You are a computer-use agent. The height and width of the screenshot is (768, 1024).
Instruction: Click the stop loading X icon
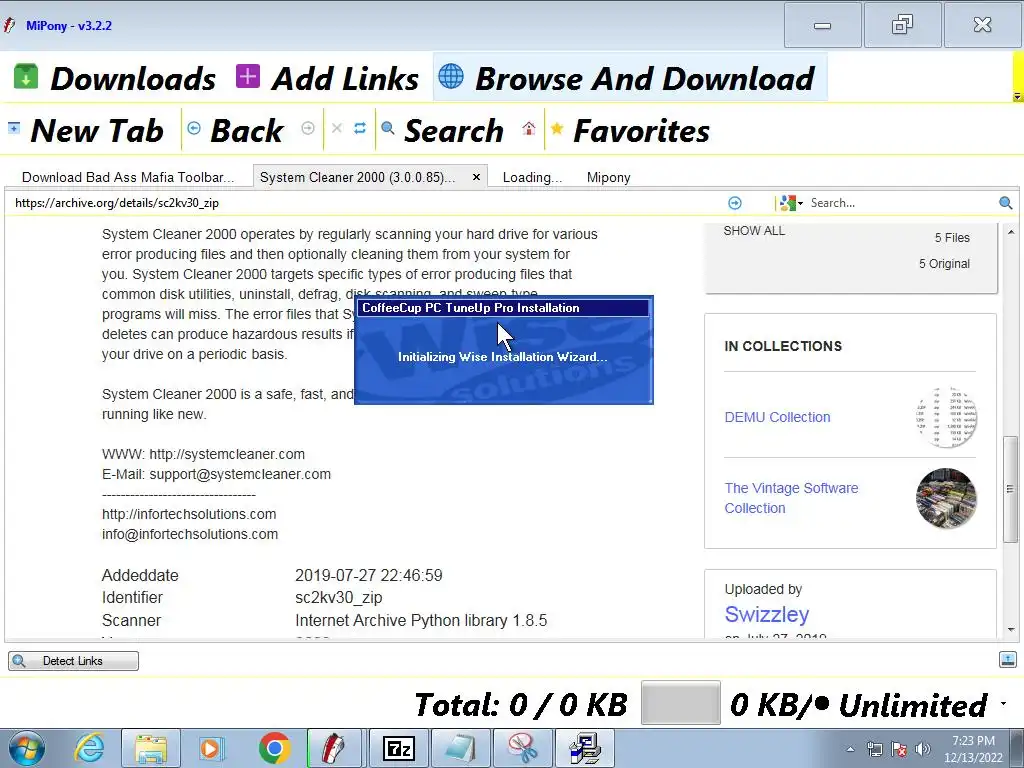[x=337, y=128]
